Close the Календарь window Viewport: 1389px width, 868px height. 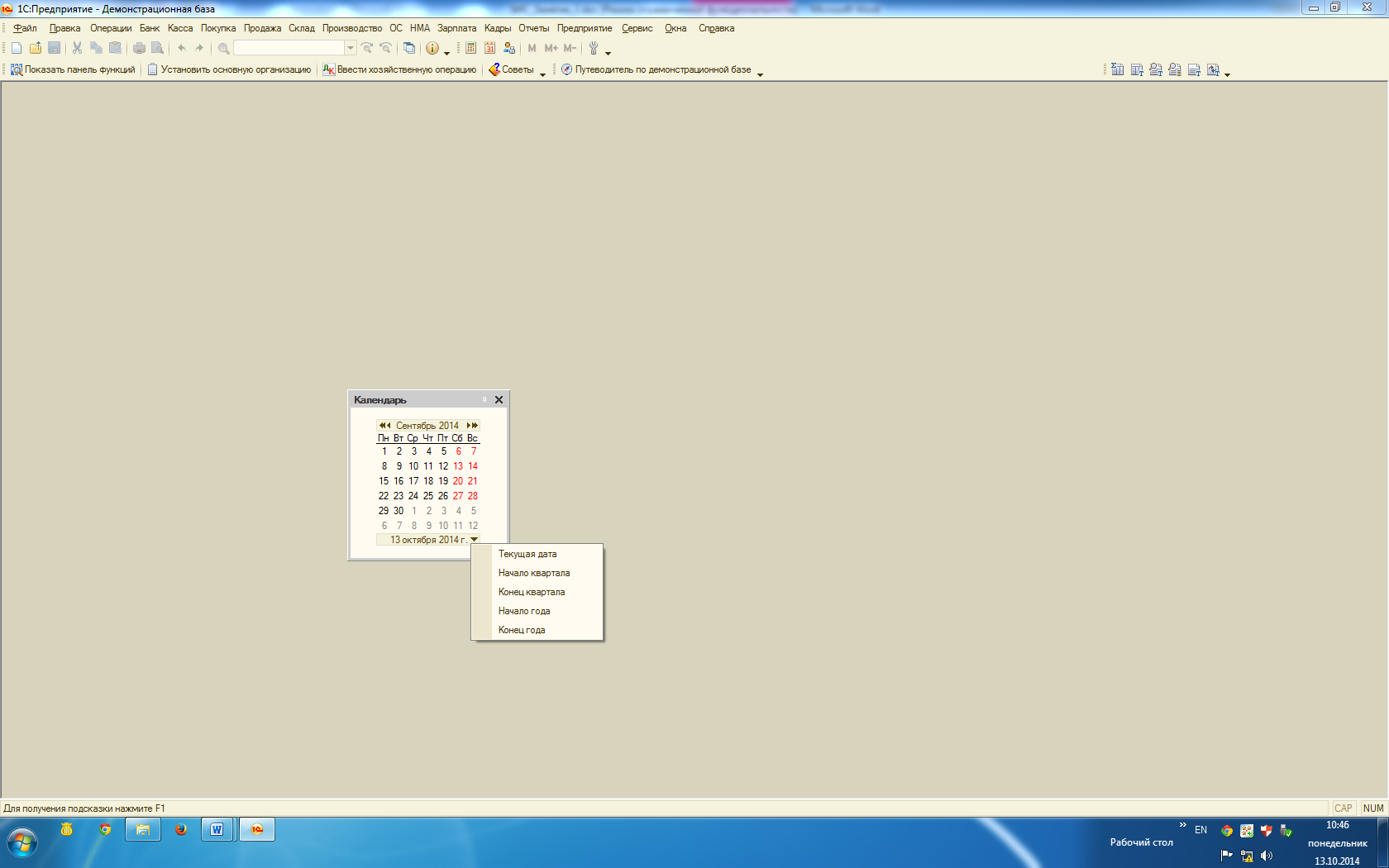(499, 399)
